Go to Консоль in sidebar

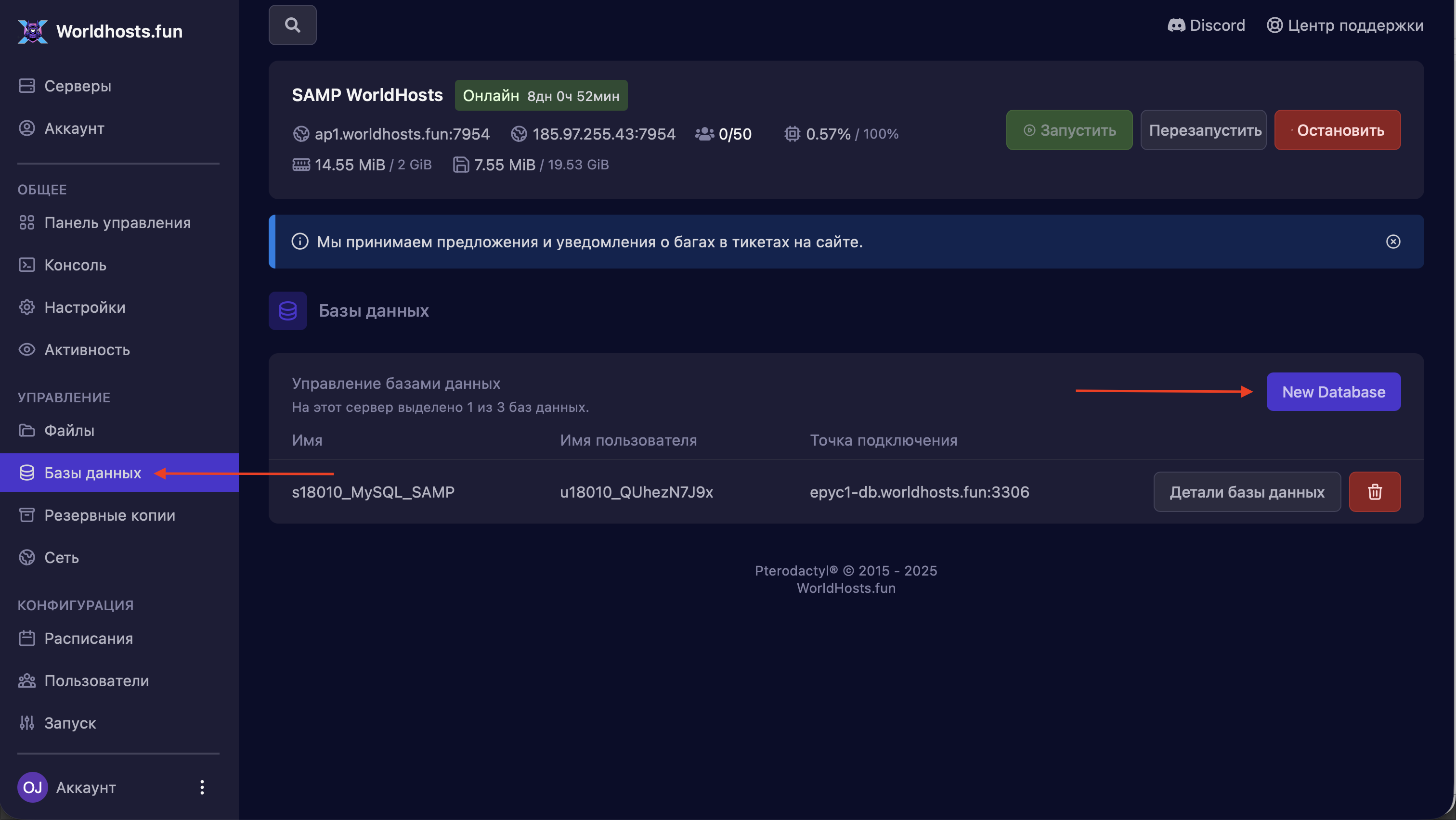[75, 265]
